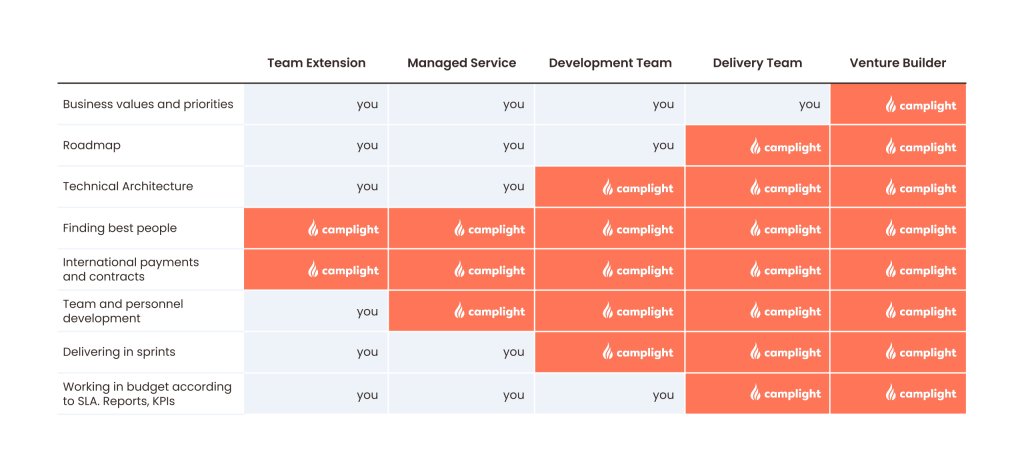Image resolution: width=1024 pixels, height=470 pixels.
Task: Click the Technical Architecture row label
Action: [128, 186]
